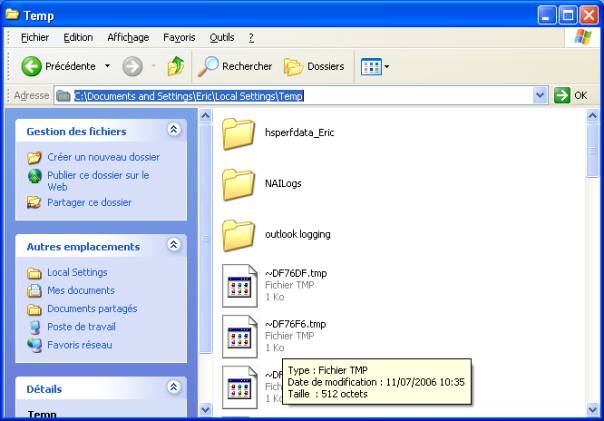Open the ? help menu
The width and height of the screenshot is (604, 421).
point(251,37)
